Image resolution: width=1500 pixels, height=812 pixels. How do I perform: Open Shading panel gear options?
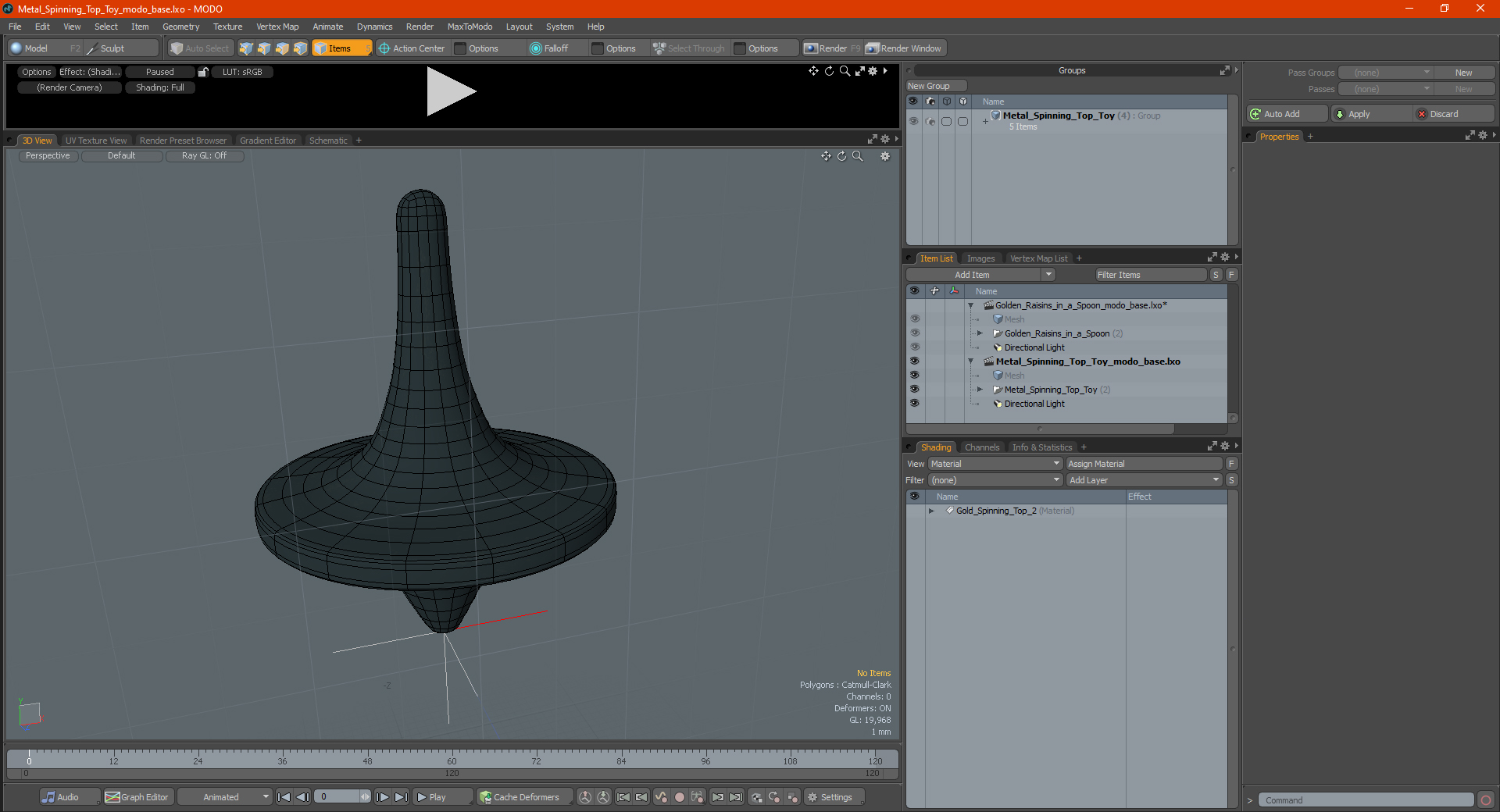coord(1224,446)
